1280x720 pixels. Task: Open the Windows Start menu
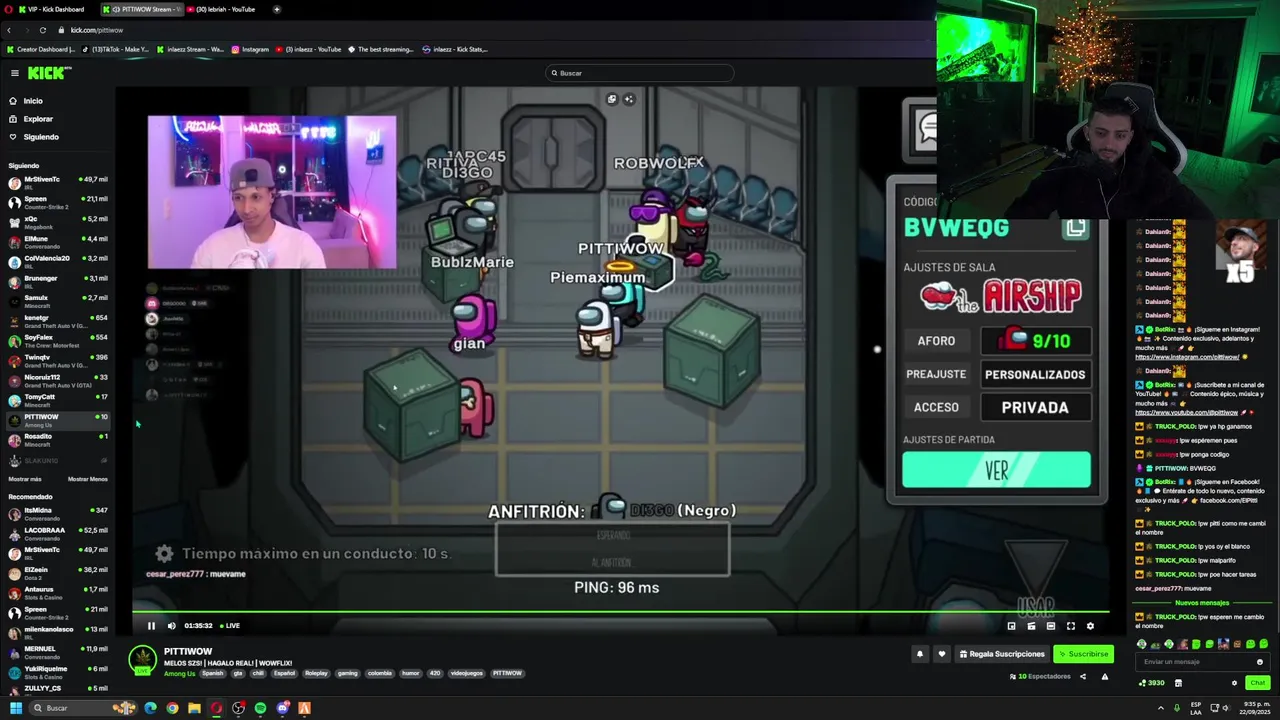pyautogui.click(x=15, y=708)
